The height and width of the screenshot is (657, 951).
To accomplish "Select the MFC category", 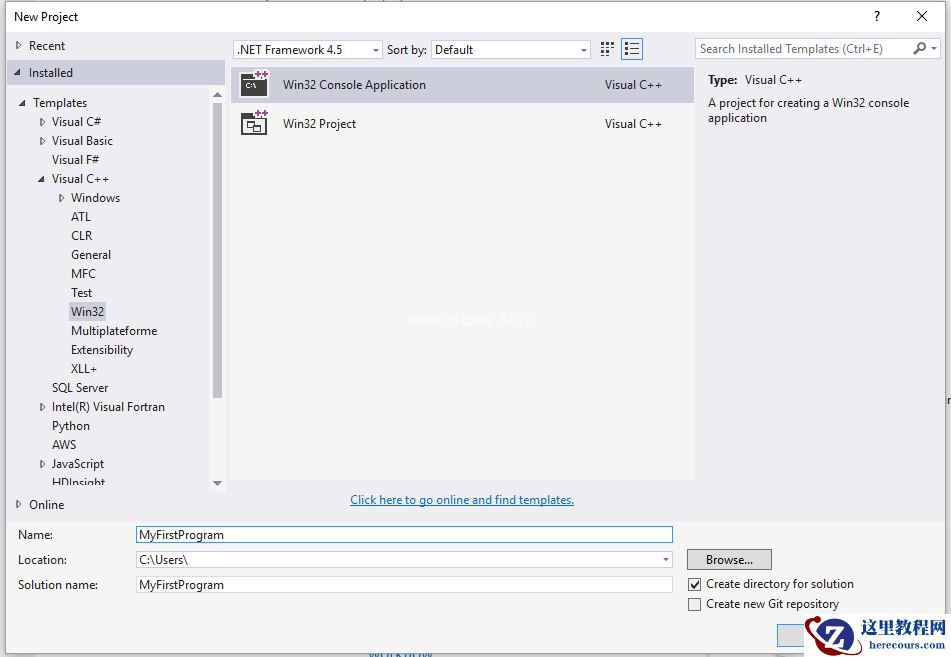I will (83, 274).
